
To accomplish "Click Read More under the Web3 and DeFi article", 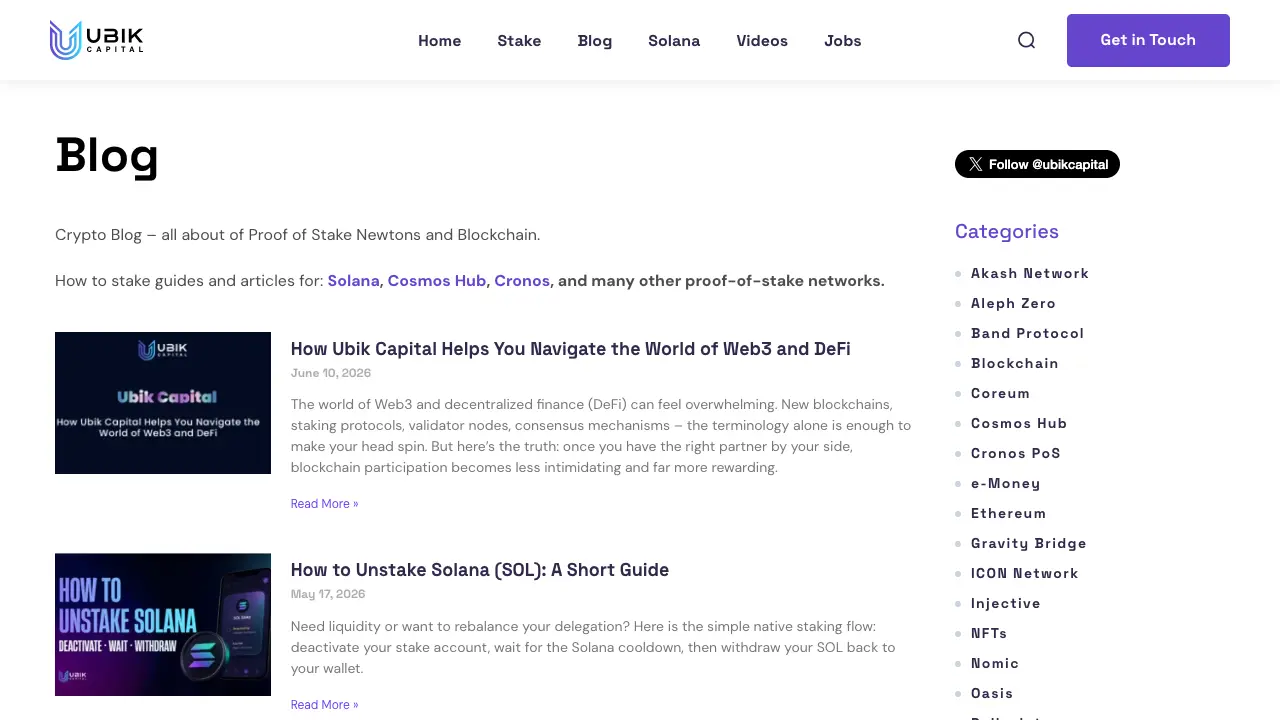I will pyautogui.click(x=324, y=504).
